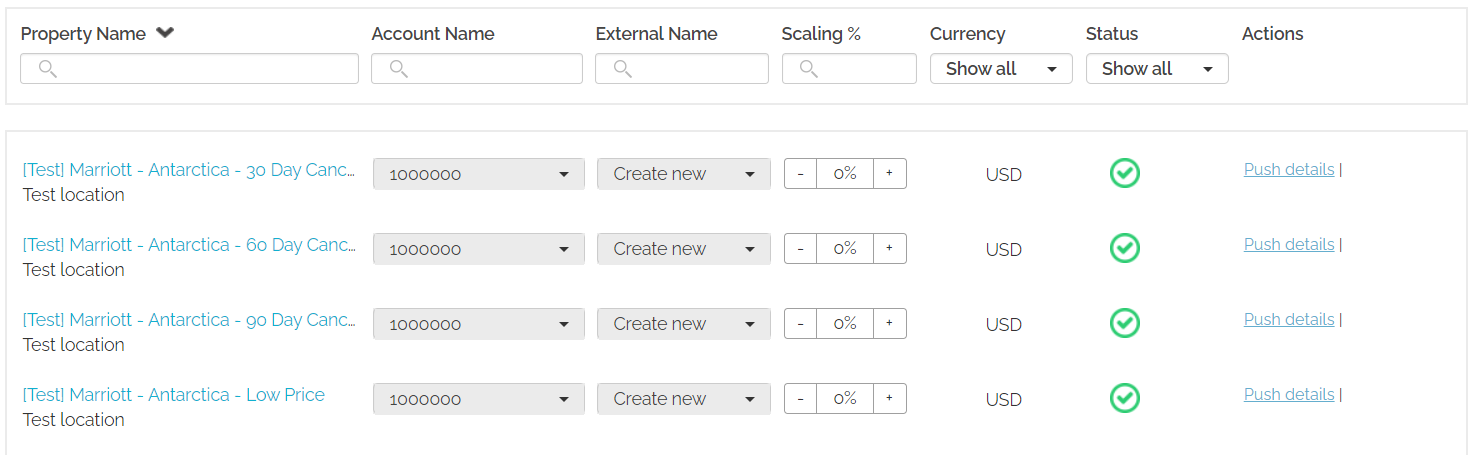This screenshot has width=1472, height=455.
Task: Increase scaling percent for 30 Day row
Action: click(889, 173)
